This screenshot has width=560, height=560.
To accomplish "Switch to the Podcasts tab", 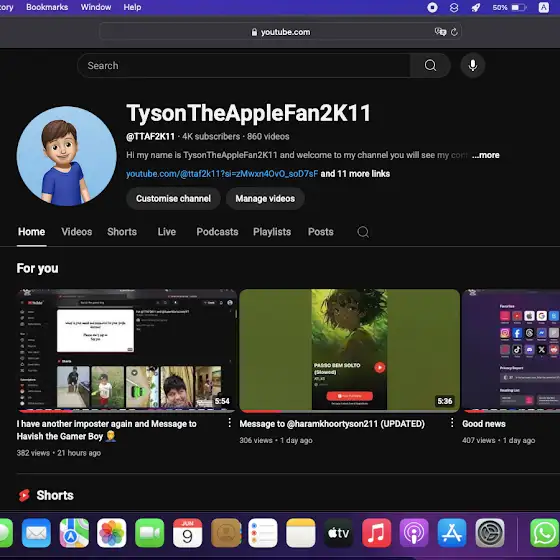I will coord(217,232).
